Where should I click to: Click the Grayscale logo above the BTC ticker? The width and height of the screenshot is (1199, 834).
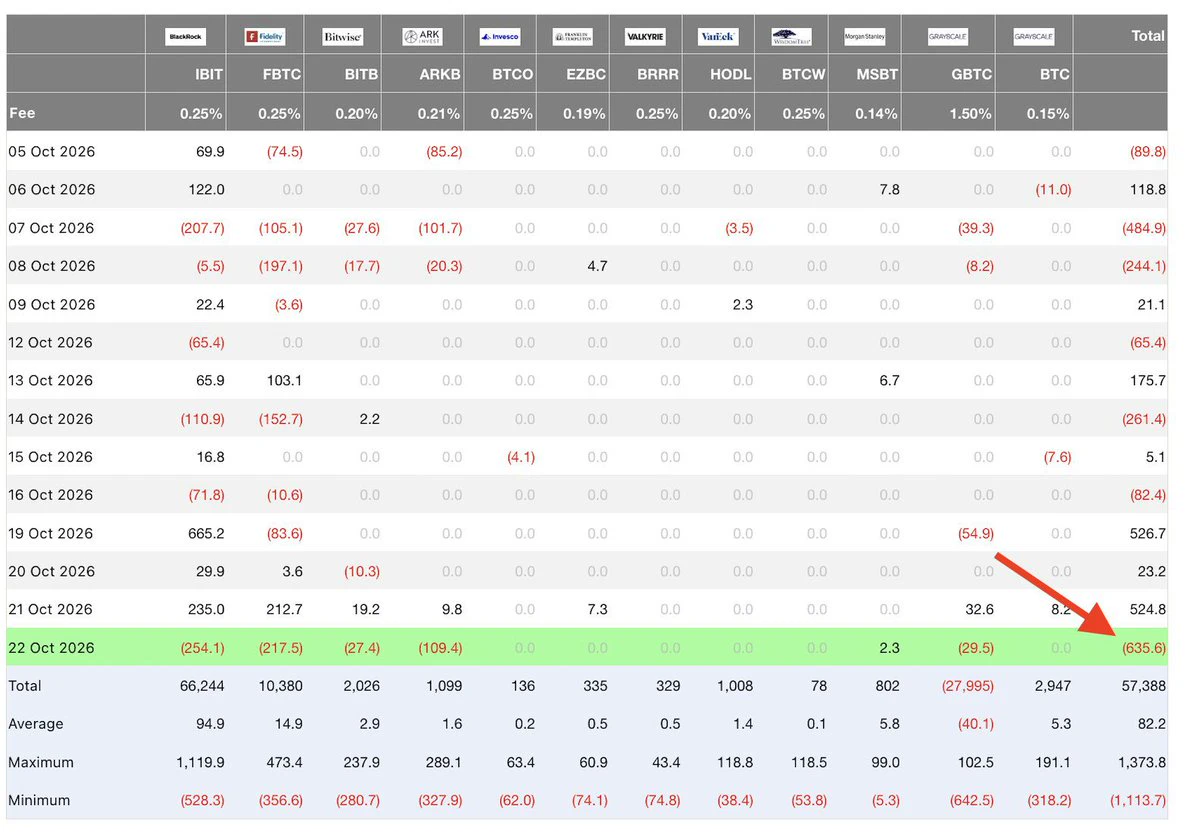pyautogui.click(x=1034, y=37)
